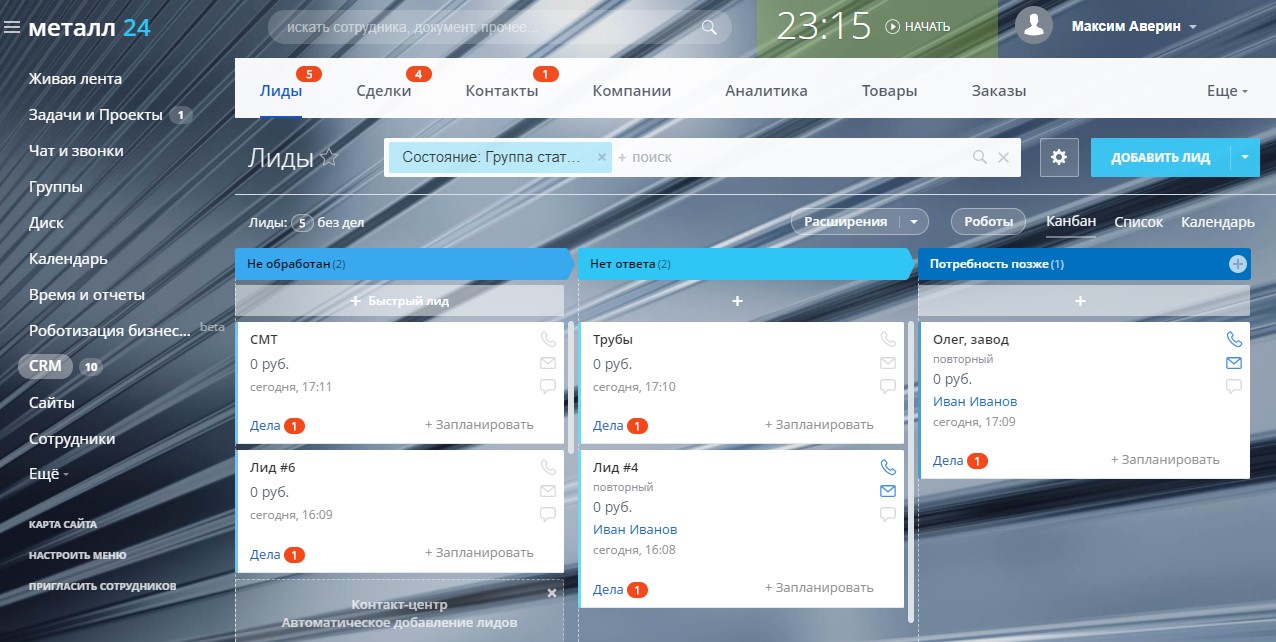Remove the Состояние: Группа стат filter chip
This screenshot has width=1276, height=642.
(x=602, y=157)
